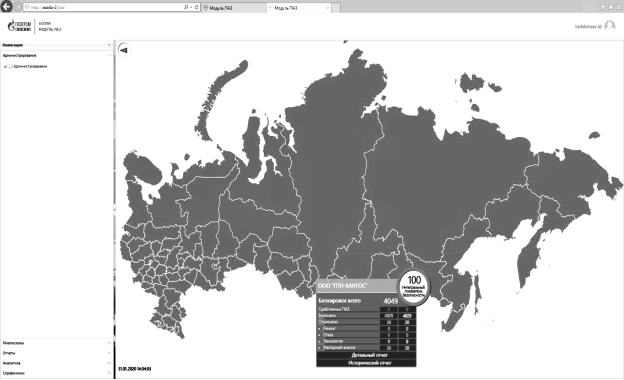Open the Детальный отчет button
Viewport: 624px width, 380px height.
coord(366,355)
